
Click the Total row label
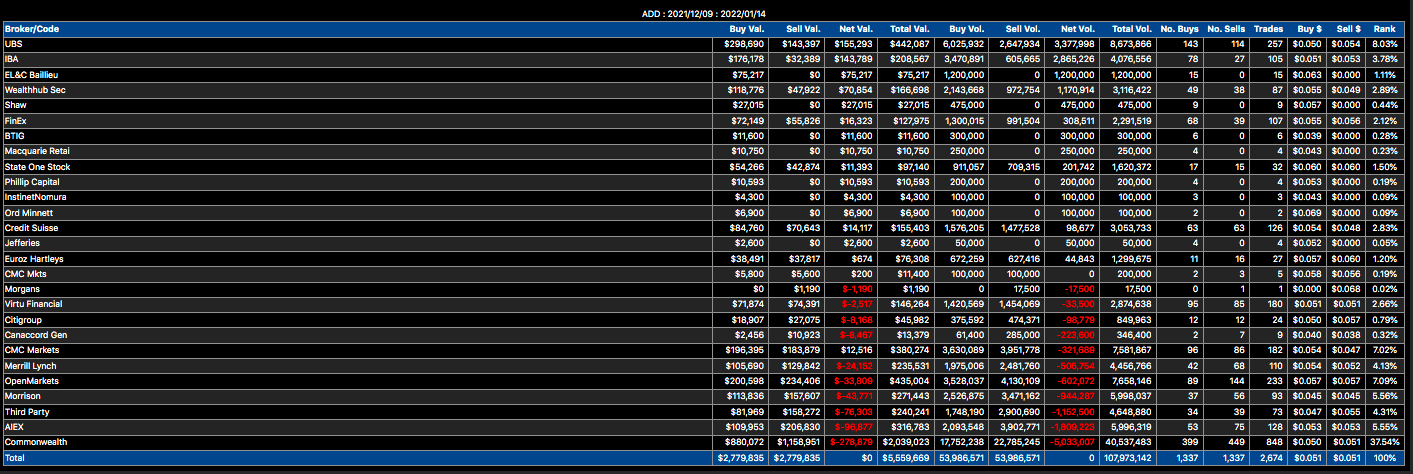15,458
